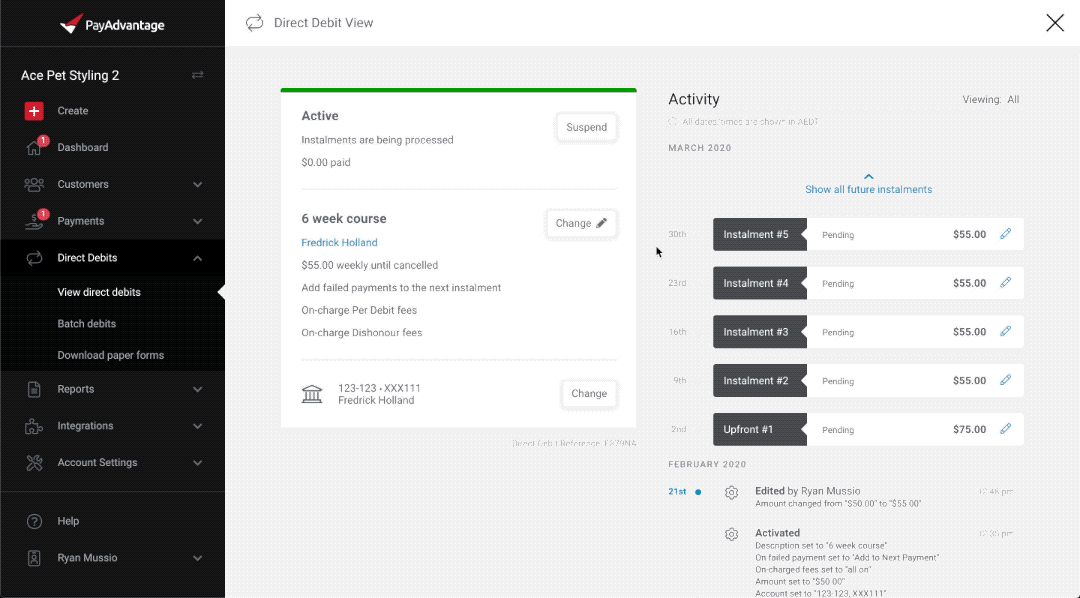This screenshot has height=598, width=1080.
Task: Expand the Customers menu chevron
Action: [x=198, y=185]
